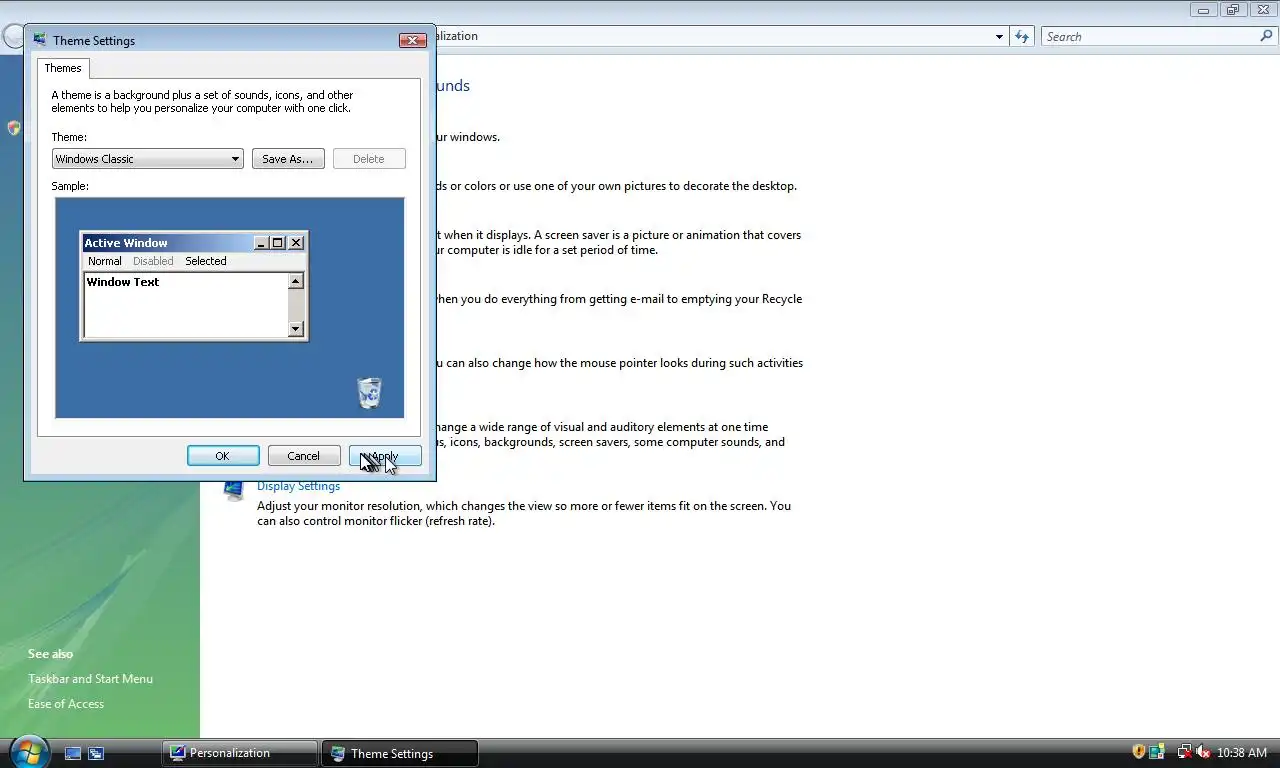The height and width of the screenshot is (768, 1280).
Task: Click the 'Theme:' label
Action: (x=69, y=137)
